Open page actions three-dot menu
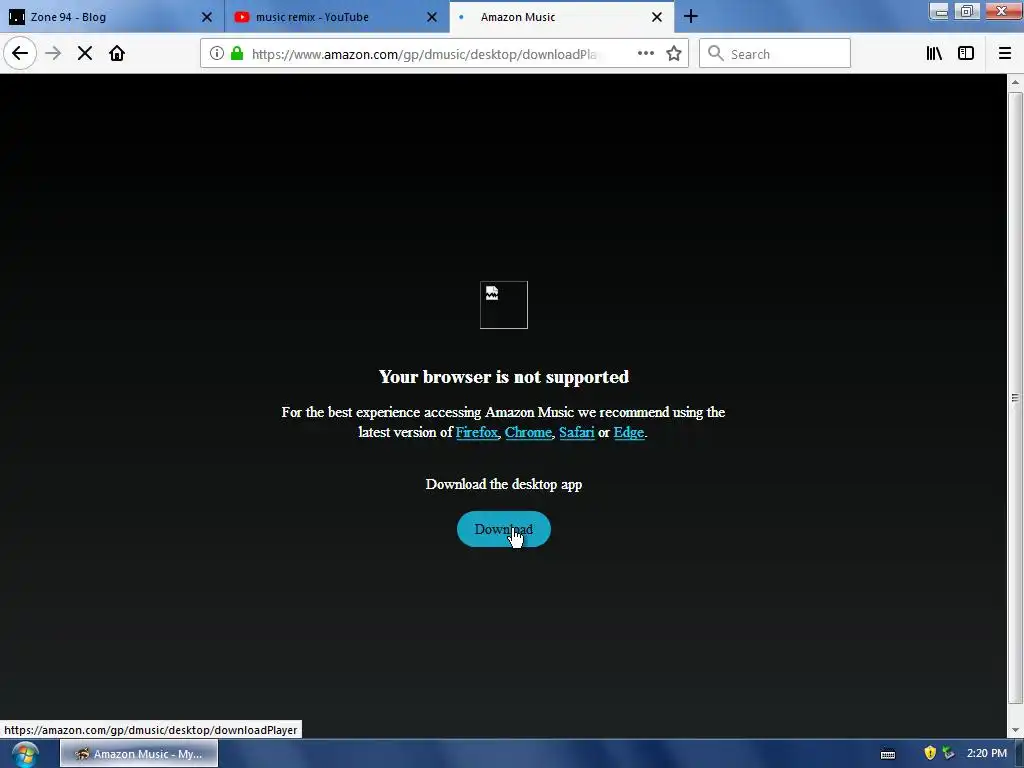 (x=645, y=54)
